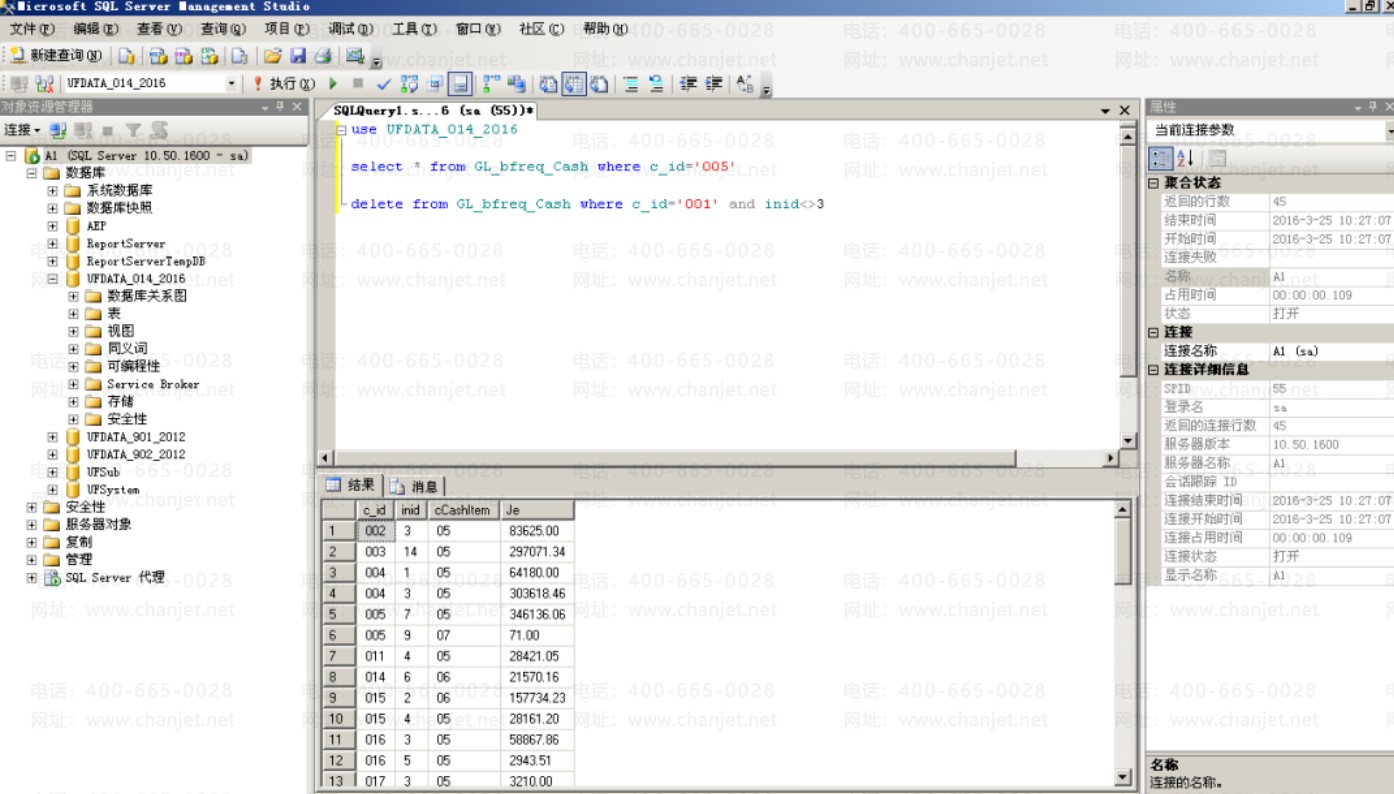Select the ReportServer database in tree
This screenshot has height=794, width=1394.
pos(125,244)
